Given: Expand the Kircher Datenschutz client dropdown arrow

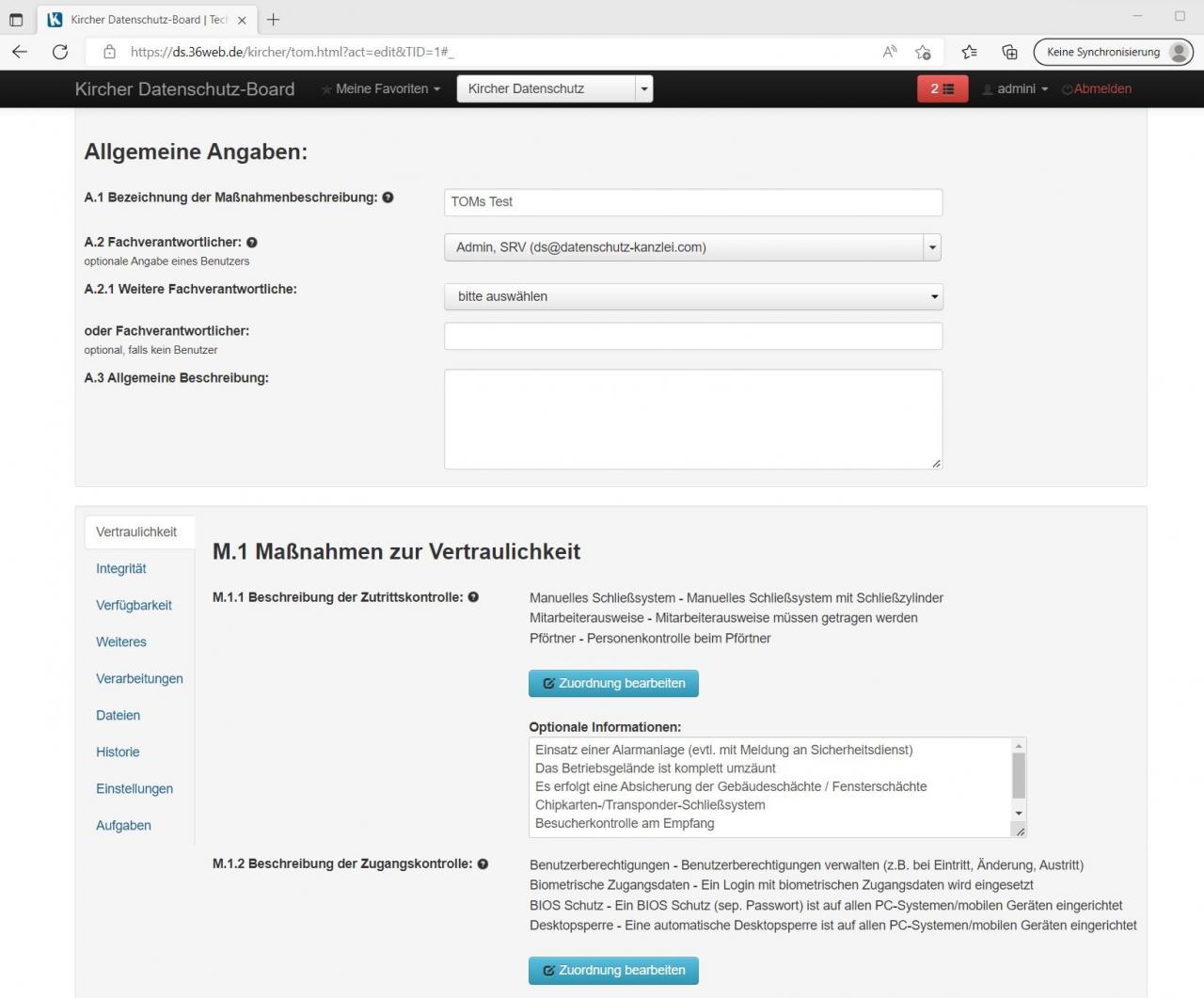Looking at the screenshot, I should tap(644, 88).
